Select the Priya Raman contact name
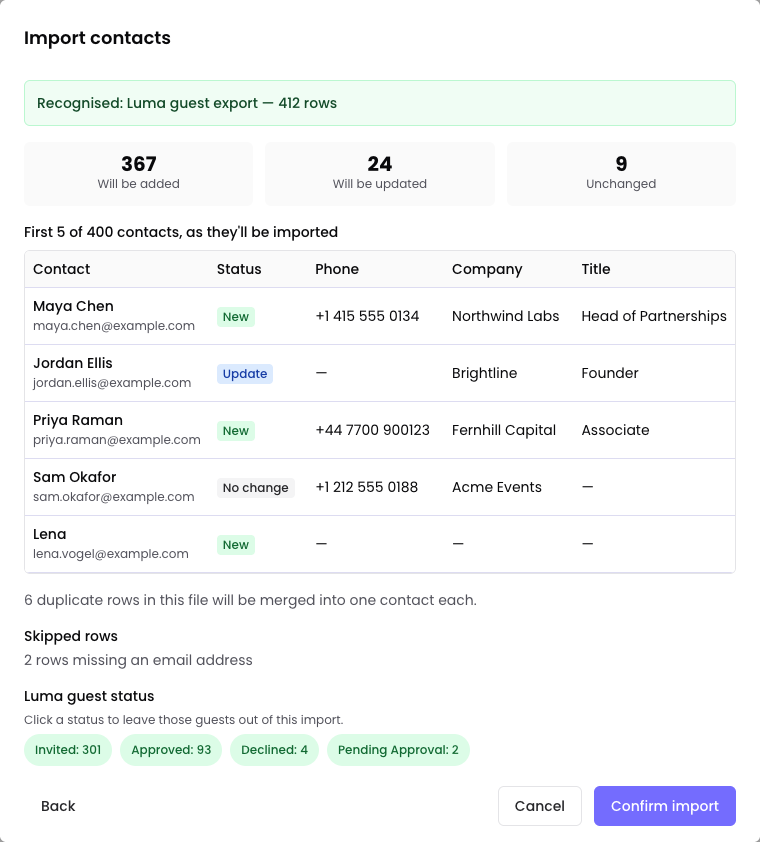The image size is (760, 842). [x=78, y=420]
